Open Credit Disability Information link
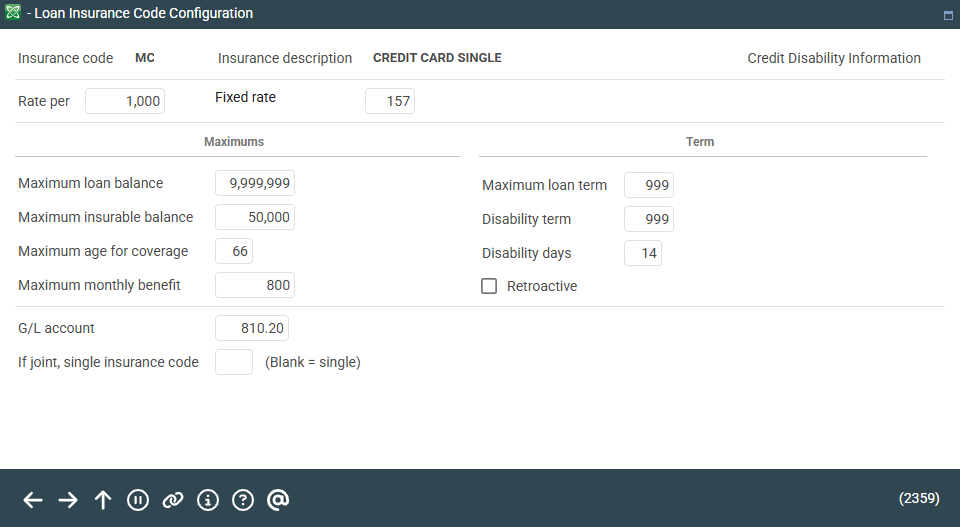960x527 pixels. 834,58
